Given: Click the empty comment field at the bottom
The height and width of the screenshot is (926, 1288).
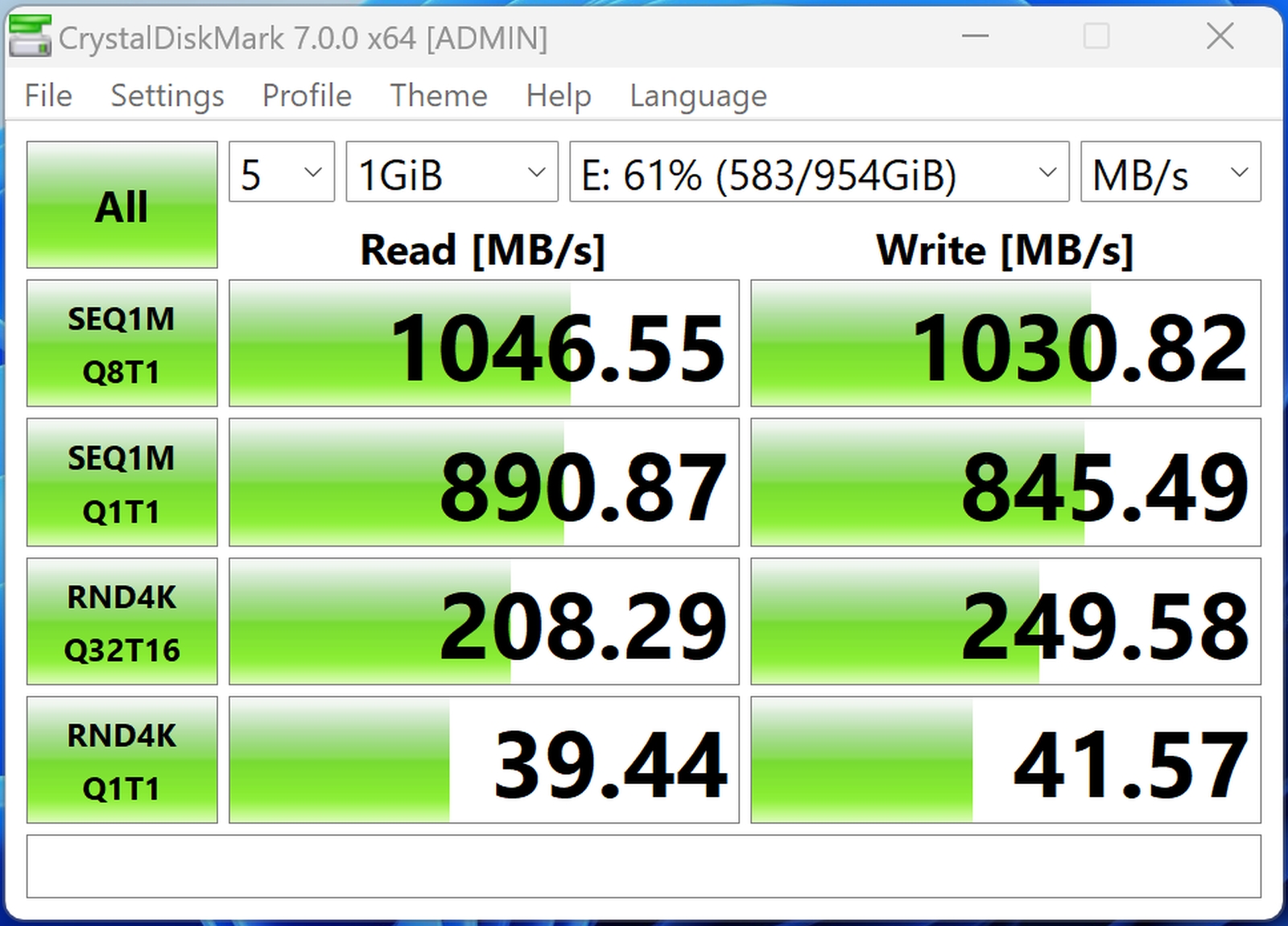Looking at the screenshot, I should click(643, 866).
